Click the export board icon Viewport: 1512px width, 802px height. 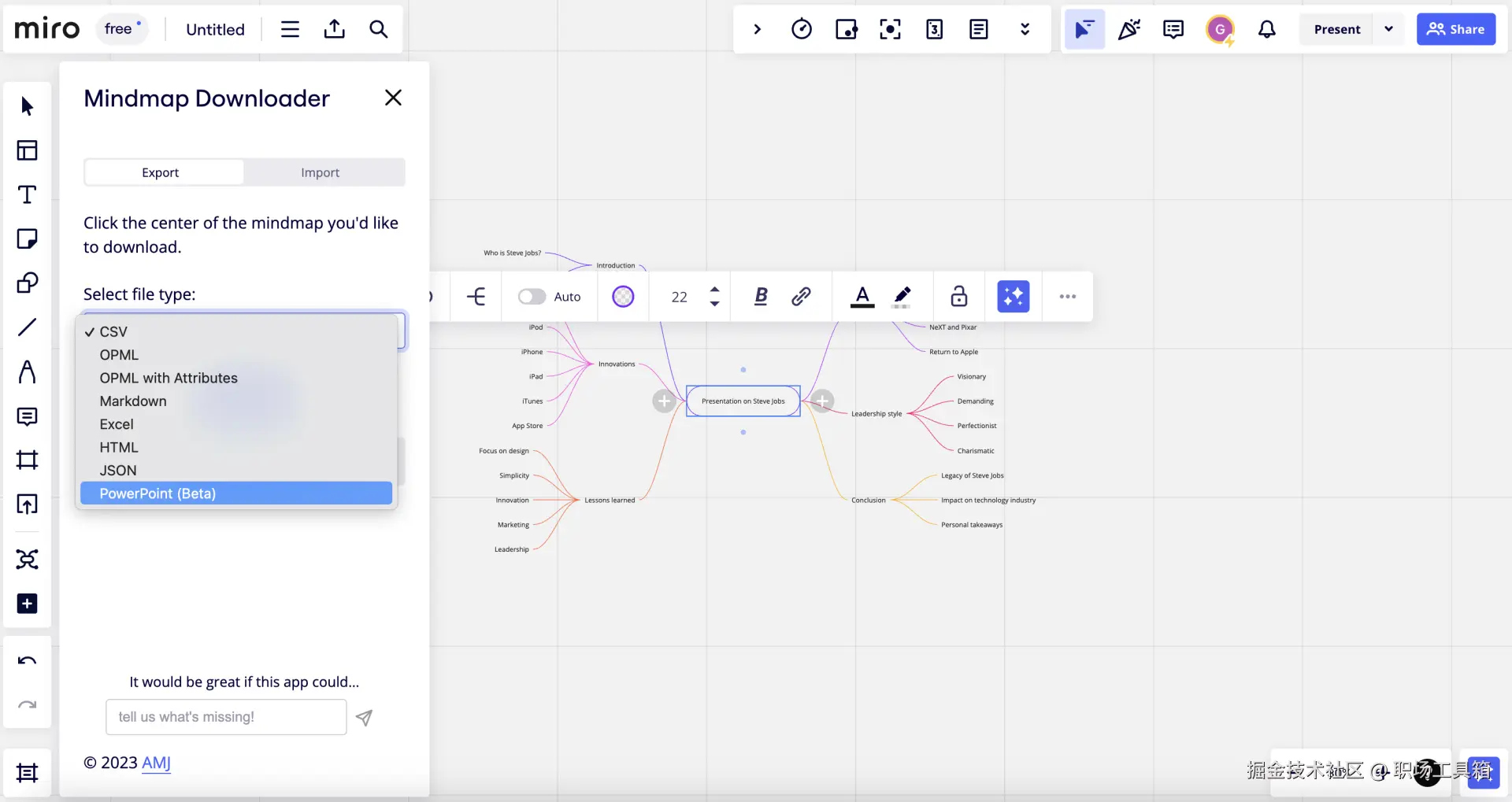click(335, 29)
